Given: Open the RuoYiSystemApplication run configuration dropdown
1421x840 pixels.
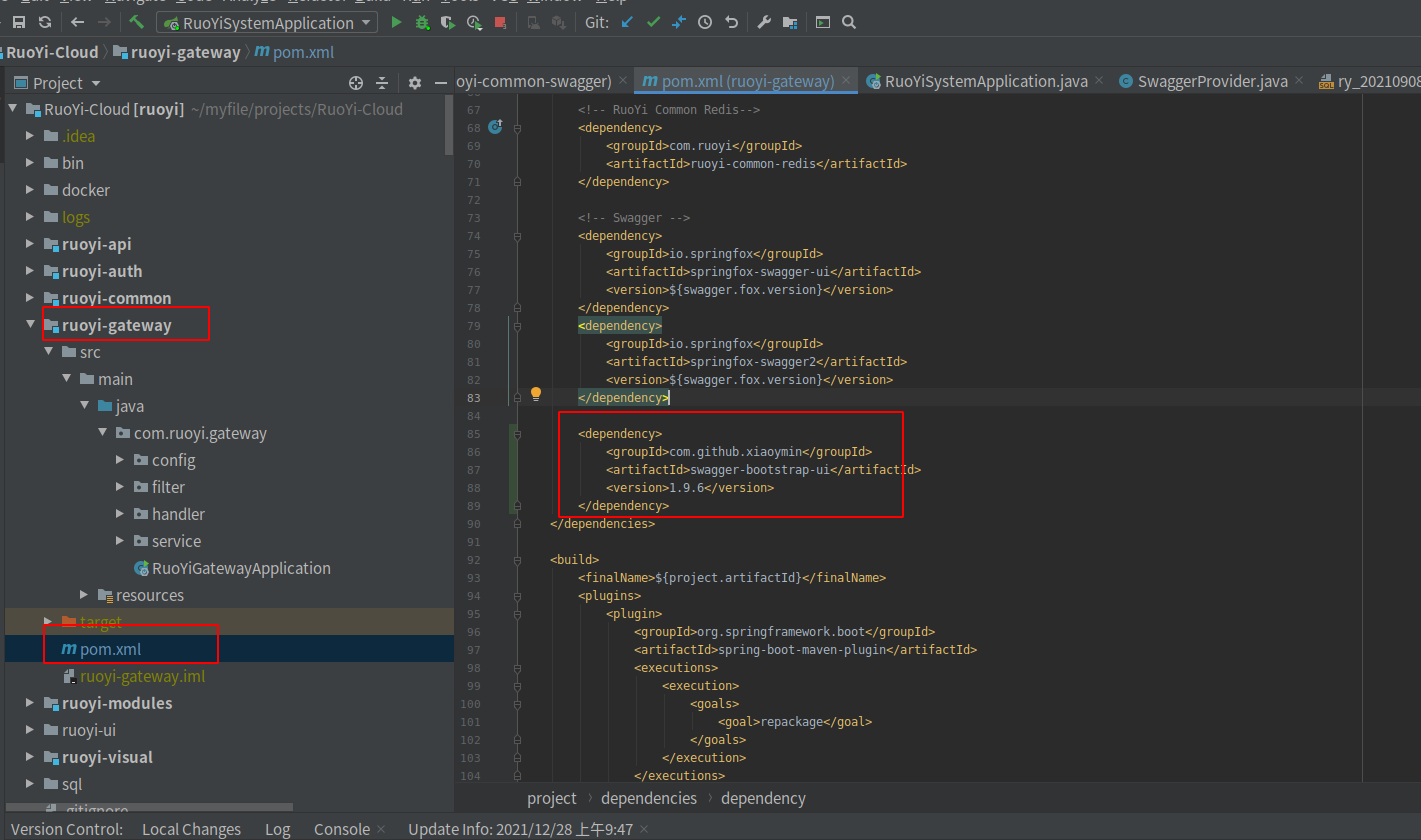Looking at the screenshot, I should (267, 22).
